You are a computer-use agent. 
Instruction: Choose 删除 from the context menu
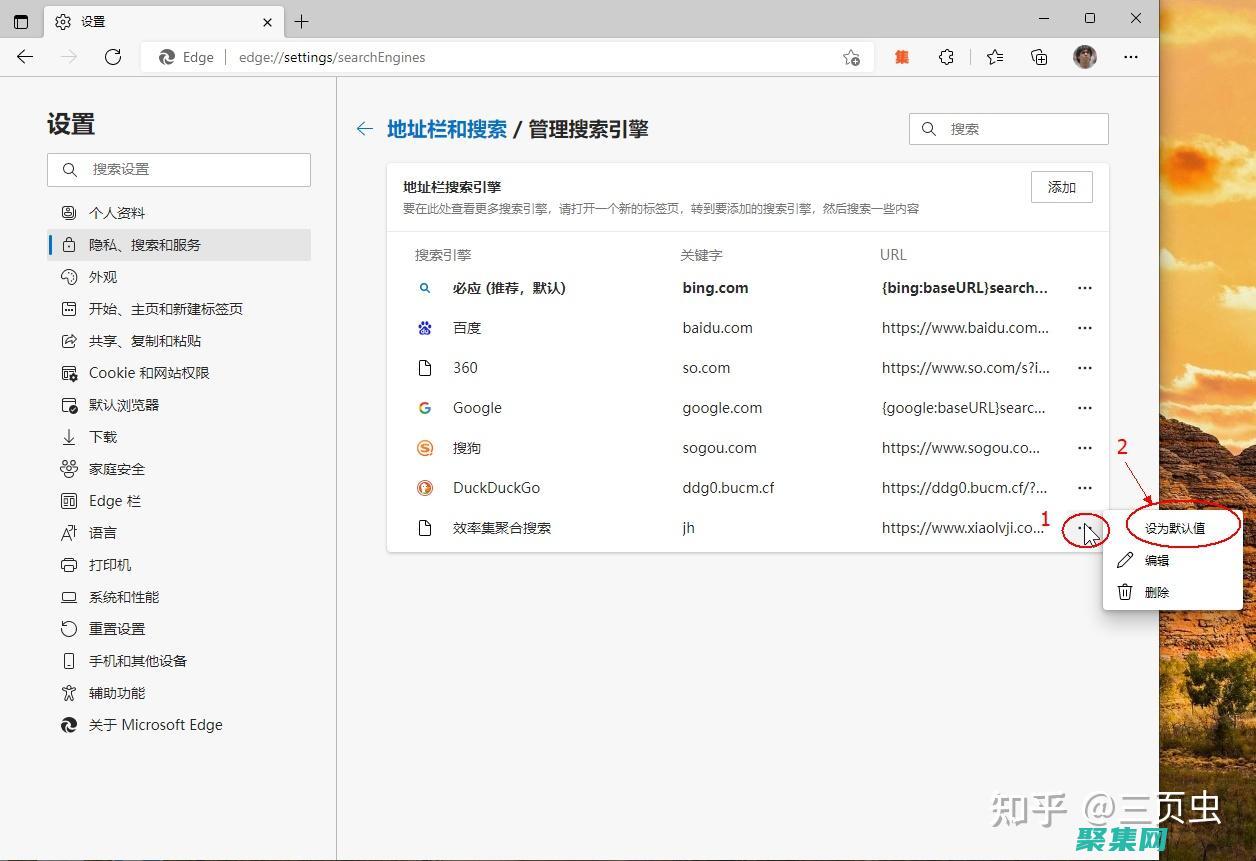coord(1157,592)
